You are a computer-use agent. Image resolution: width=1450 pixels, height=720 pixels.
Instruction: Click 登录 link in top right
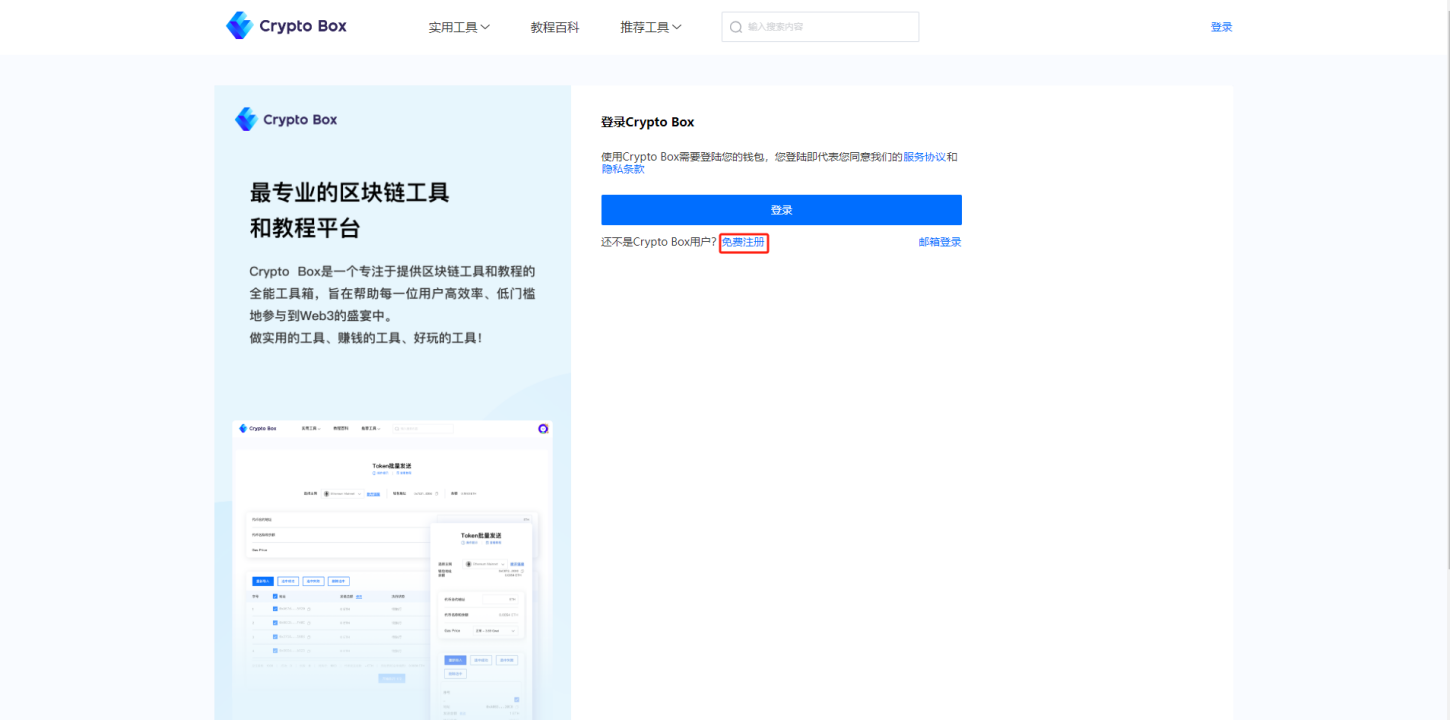pyautogui.click(x=1221, y=27)
